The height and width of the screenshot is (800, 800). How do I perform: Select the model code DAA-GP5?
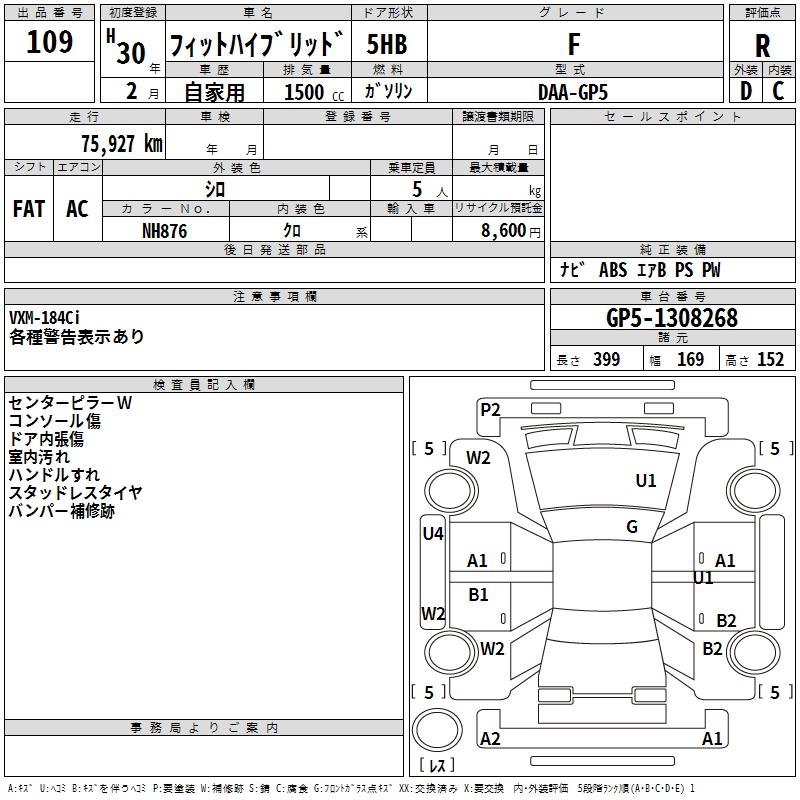pos(572,91)
